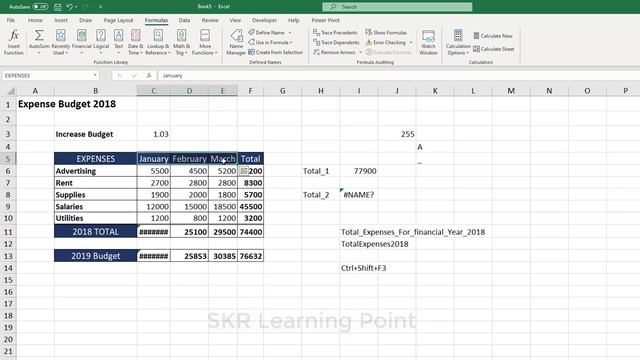Open Recently Used functions
The image size is (640, 360).
tap(60, 42)
